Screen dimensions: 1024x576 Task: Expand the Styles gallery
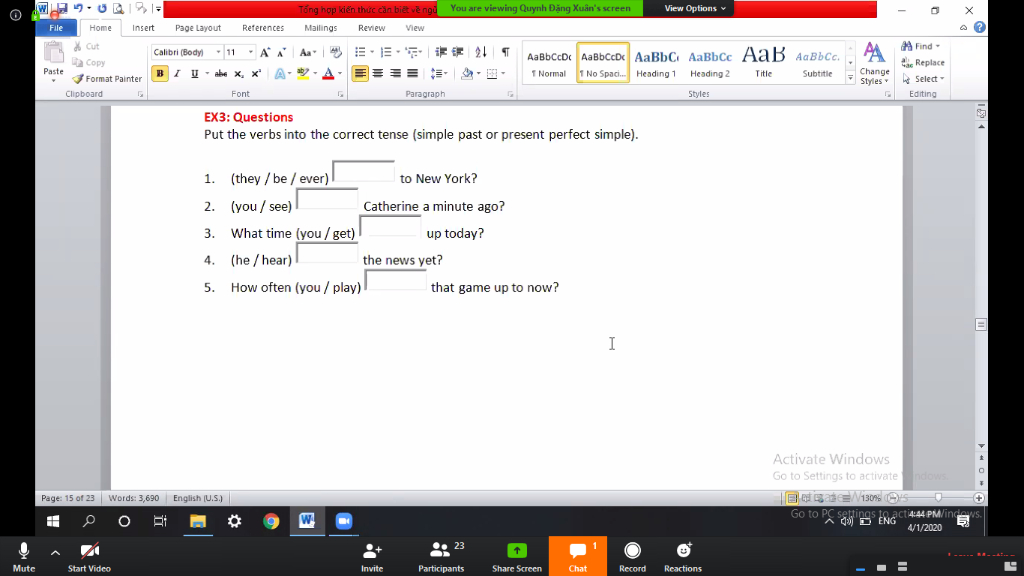[x=850, y=78]
